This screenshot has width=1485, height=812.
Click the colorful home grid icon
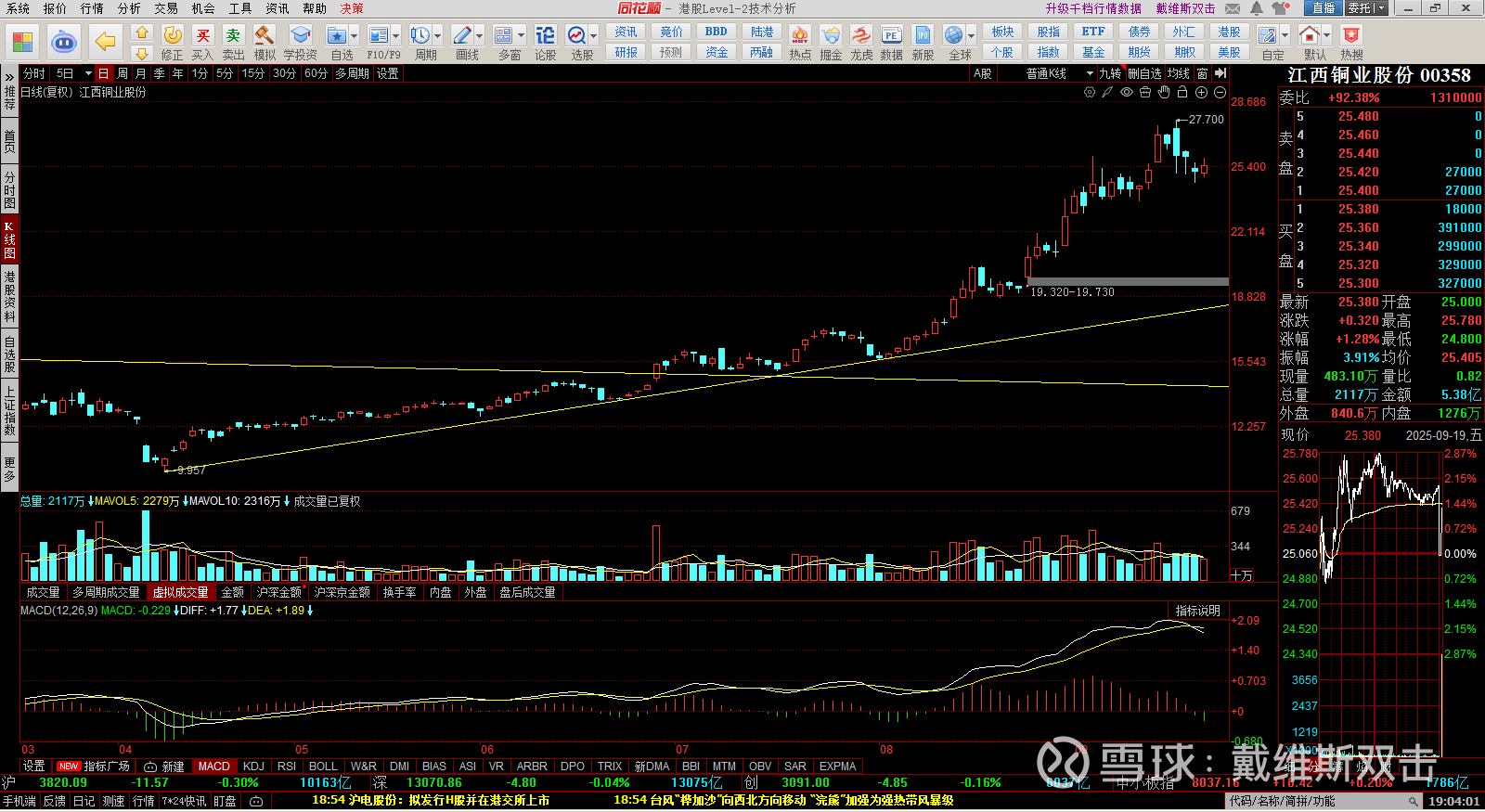pyautogui.click(x=22, y=42)
